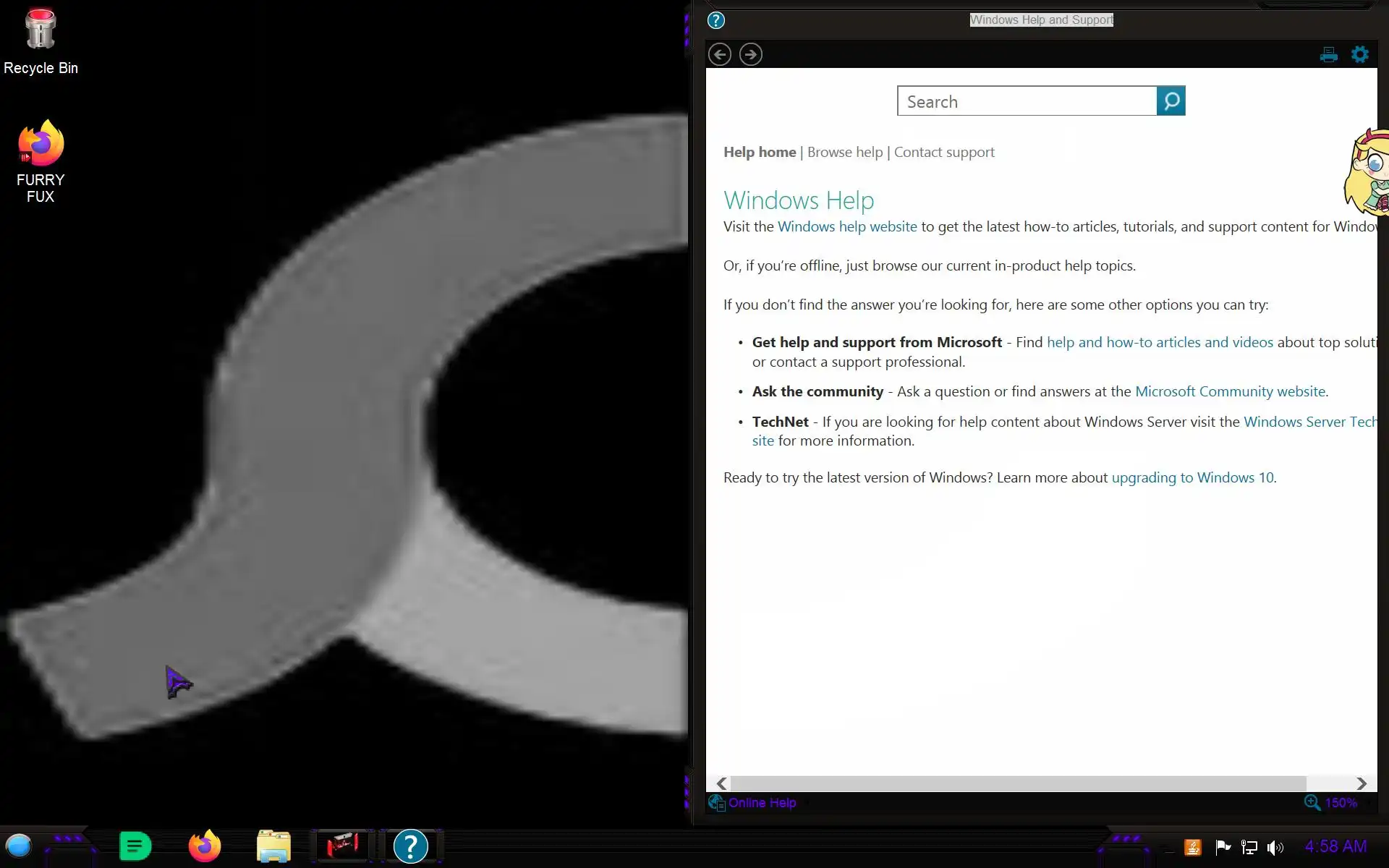Open Firefox from the taskbar
The width and height of the screenshot is (1389, 868).
click(204, 846)
